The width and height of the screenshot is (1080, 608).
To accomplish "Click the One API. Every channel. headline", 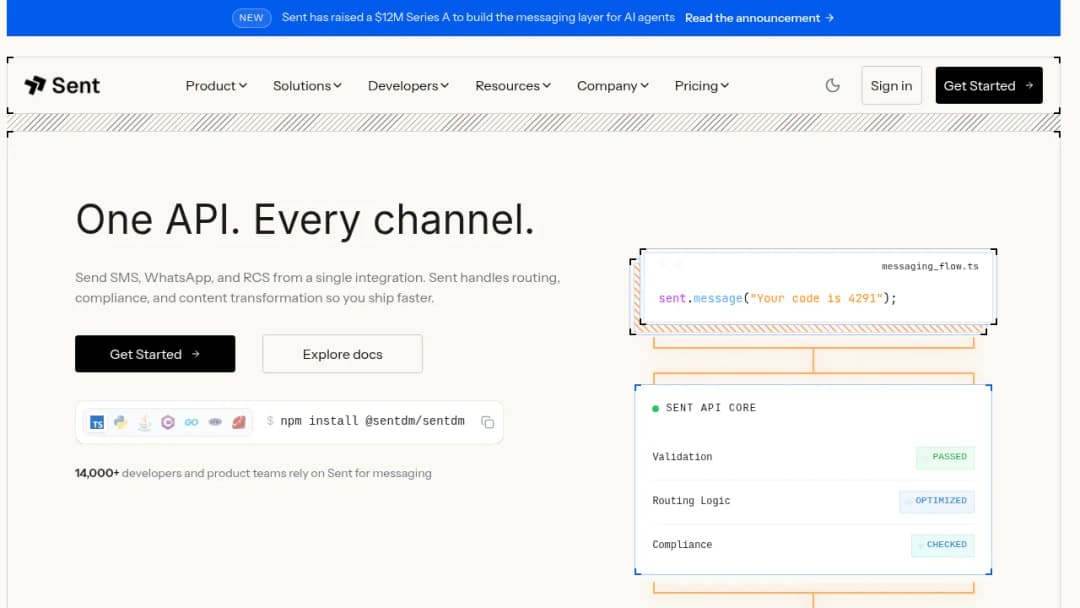I will click(x=305, y=220).
